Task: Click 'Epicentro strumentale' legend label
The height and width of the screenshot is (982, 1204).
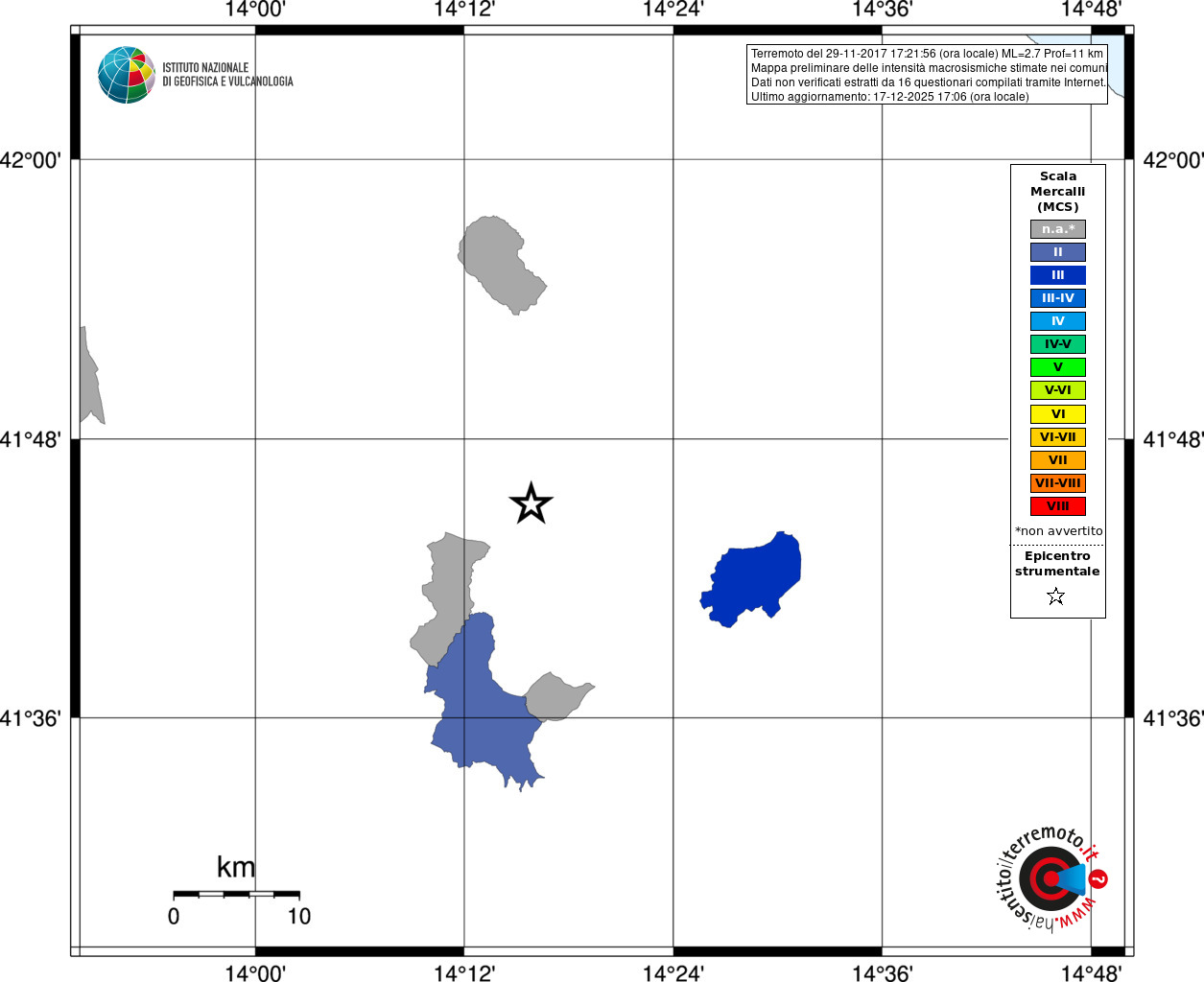Action: tap(1057, 564)
